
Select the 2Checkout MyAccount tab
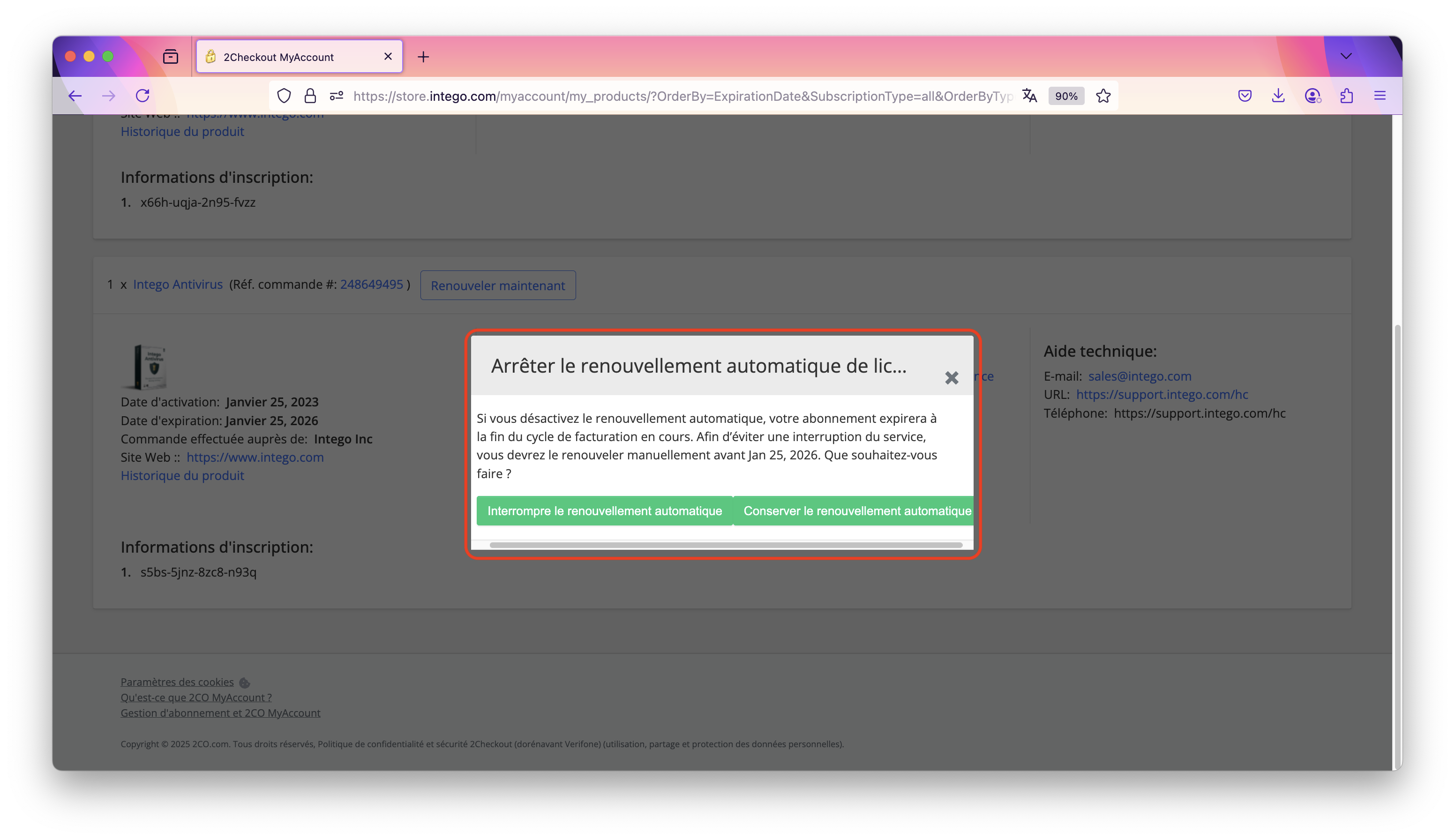click(x=299, y=57)
